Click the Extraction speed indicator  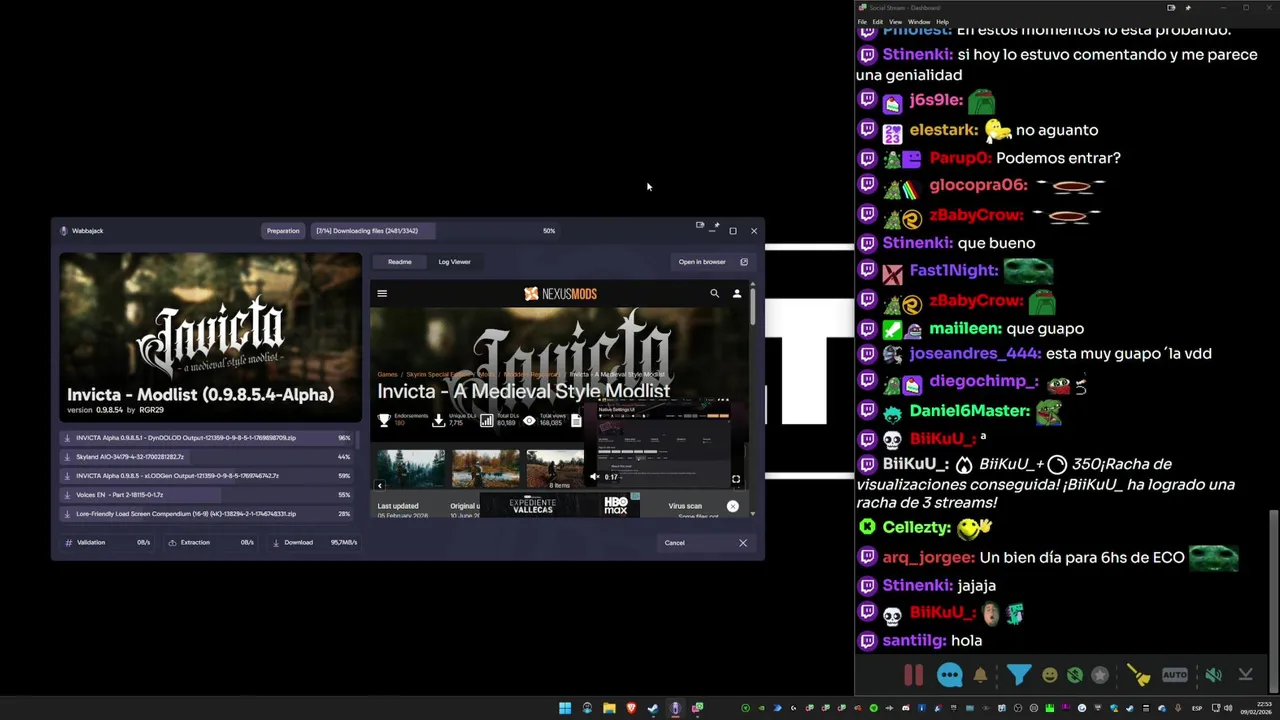point(211,543)
